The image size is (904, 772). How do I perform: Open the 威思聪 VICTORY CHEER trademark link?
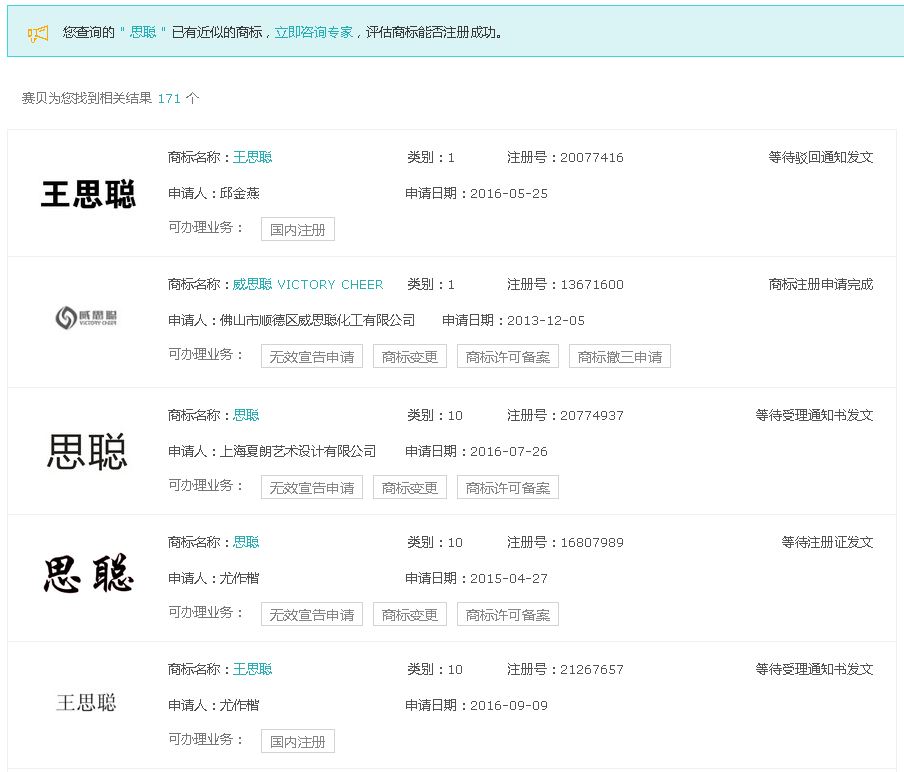coord(308,284)
